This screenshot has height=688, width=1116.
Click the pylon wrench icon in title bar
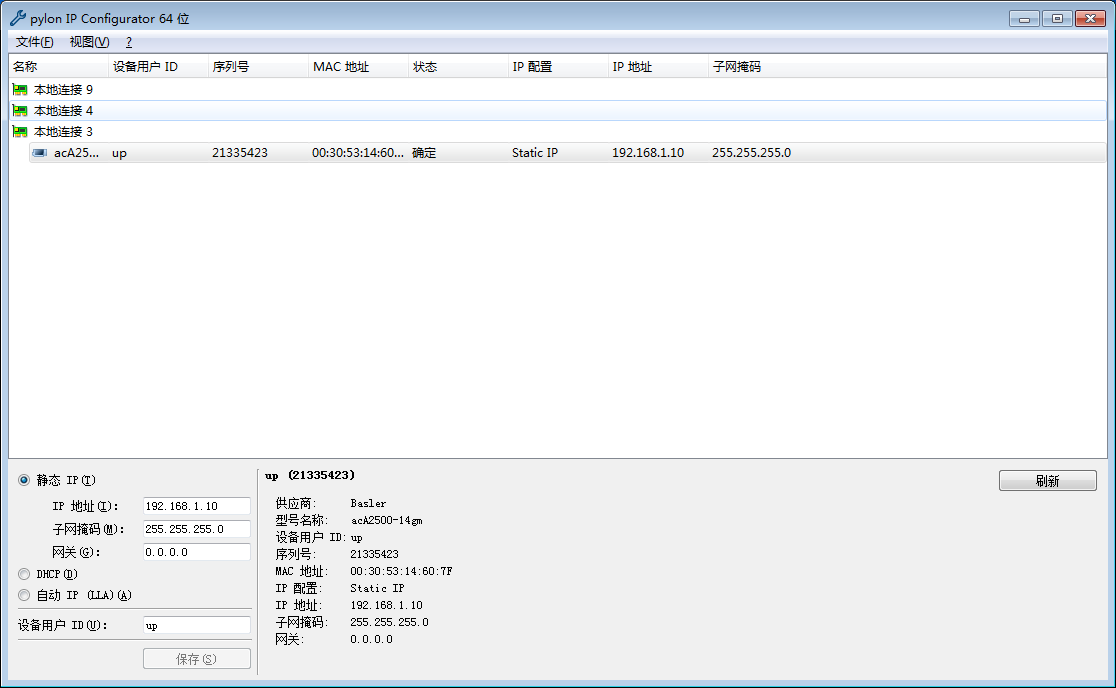[x=17, y=18]
